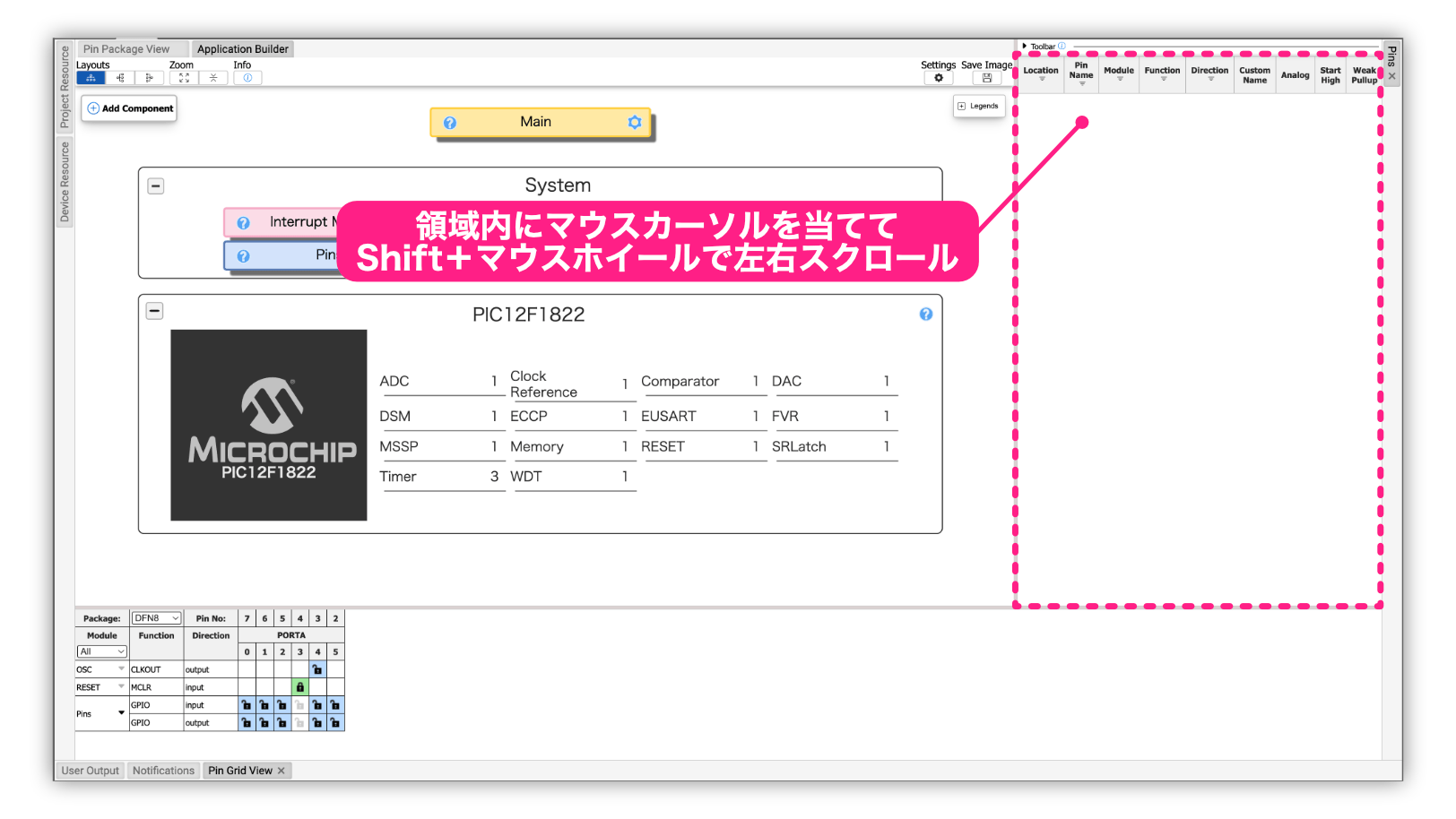Click the Add Component button

[x=128, y=108]
